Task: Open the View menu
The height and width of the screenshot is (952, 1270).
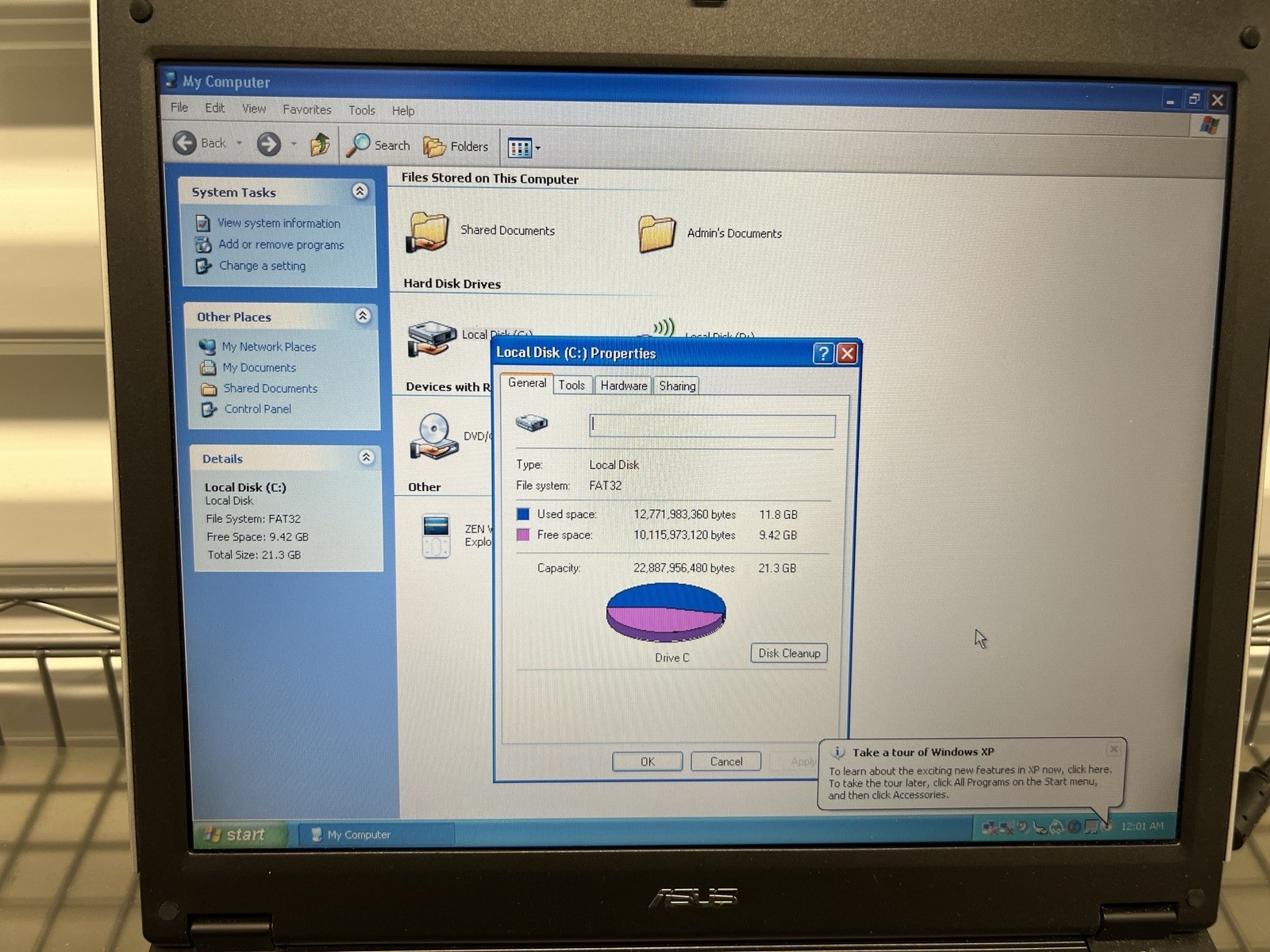Action: coord(254,109)
